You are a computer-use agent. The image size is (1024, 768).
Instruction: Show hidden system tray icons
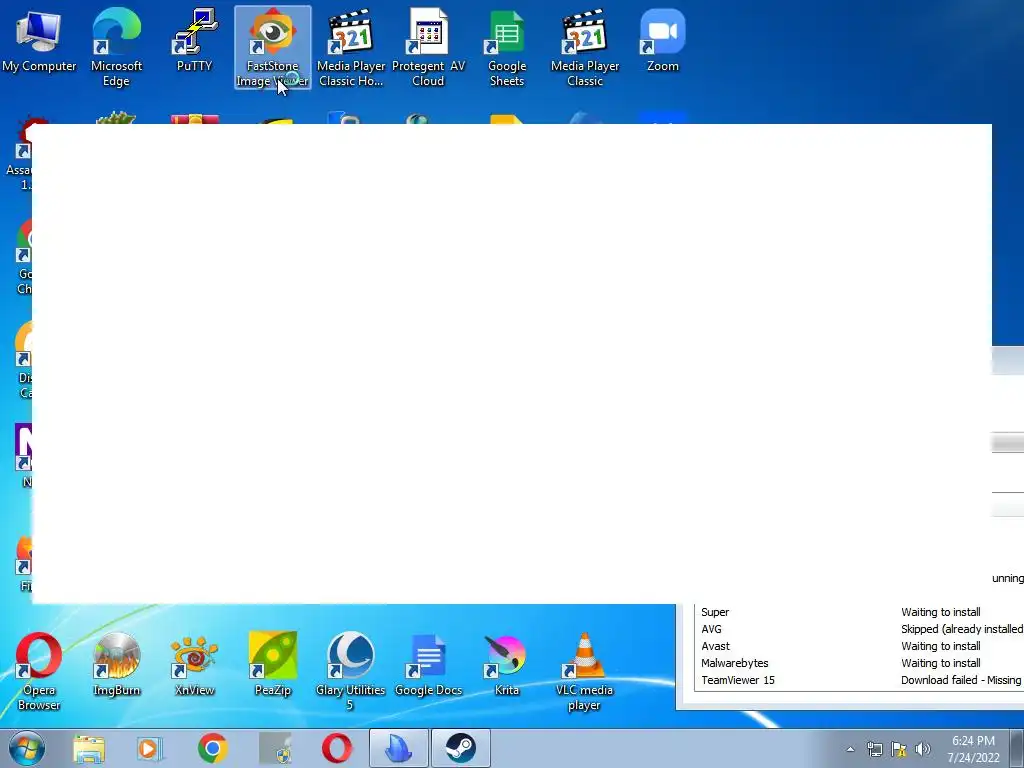pos(850,749)
